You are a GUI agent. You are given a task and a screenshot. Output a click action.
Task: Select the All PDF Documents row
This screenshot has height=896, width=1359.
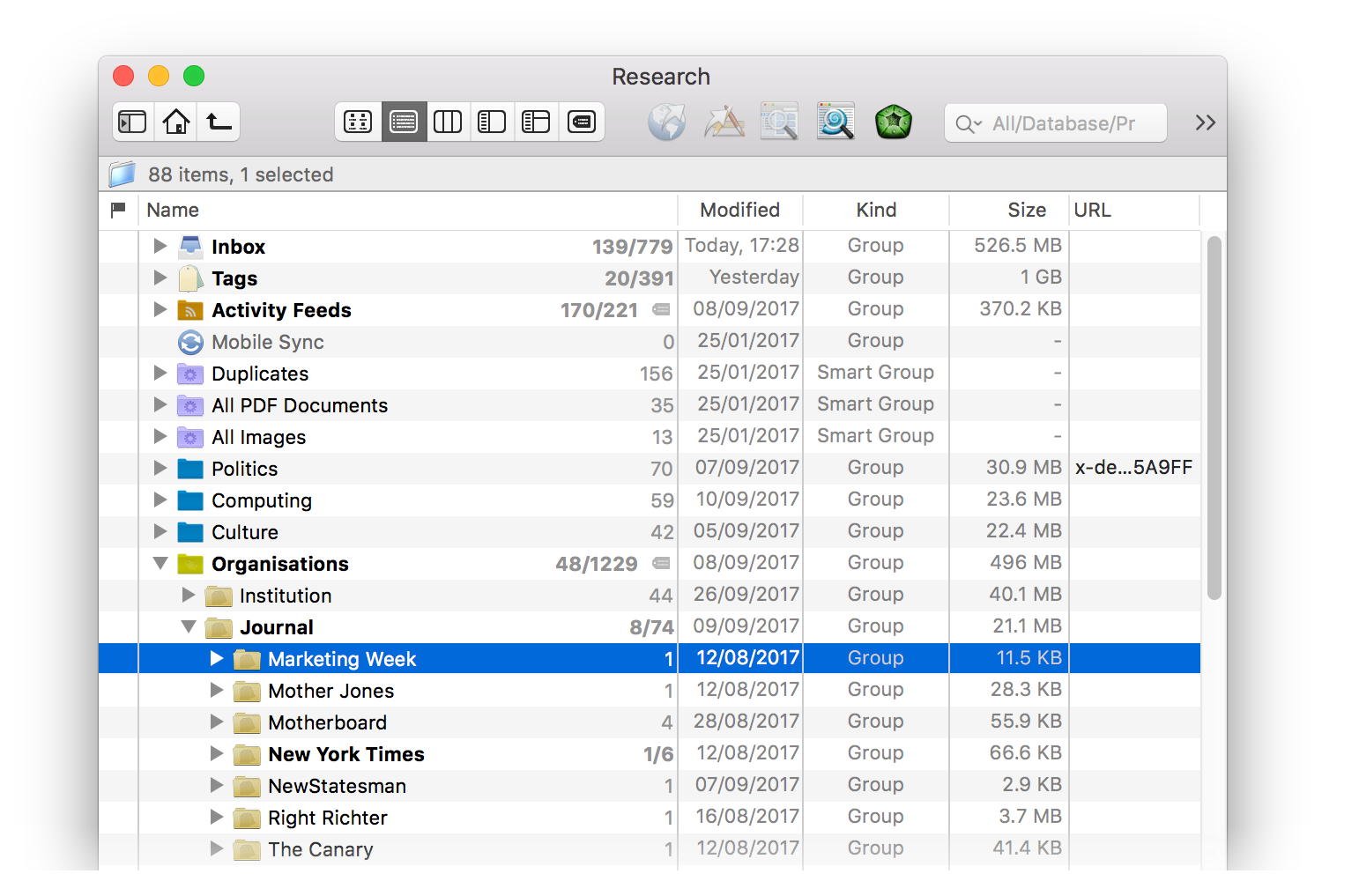tap(650, 405)
